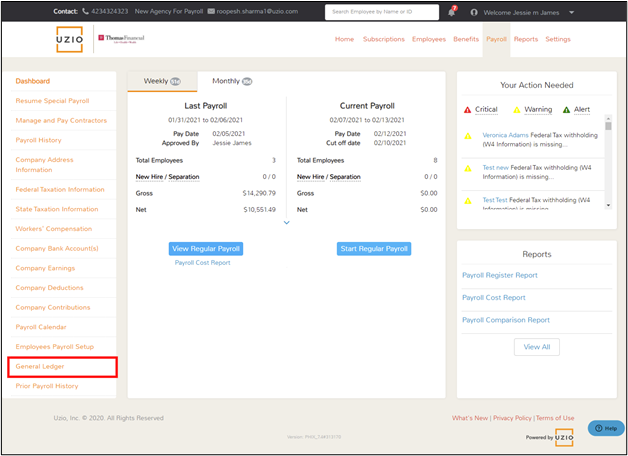Open Terms of Use footer link
The height and width of the screenshot is (456, 628).
click(x=555, y=418)
